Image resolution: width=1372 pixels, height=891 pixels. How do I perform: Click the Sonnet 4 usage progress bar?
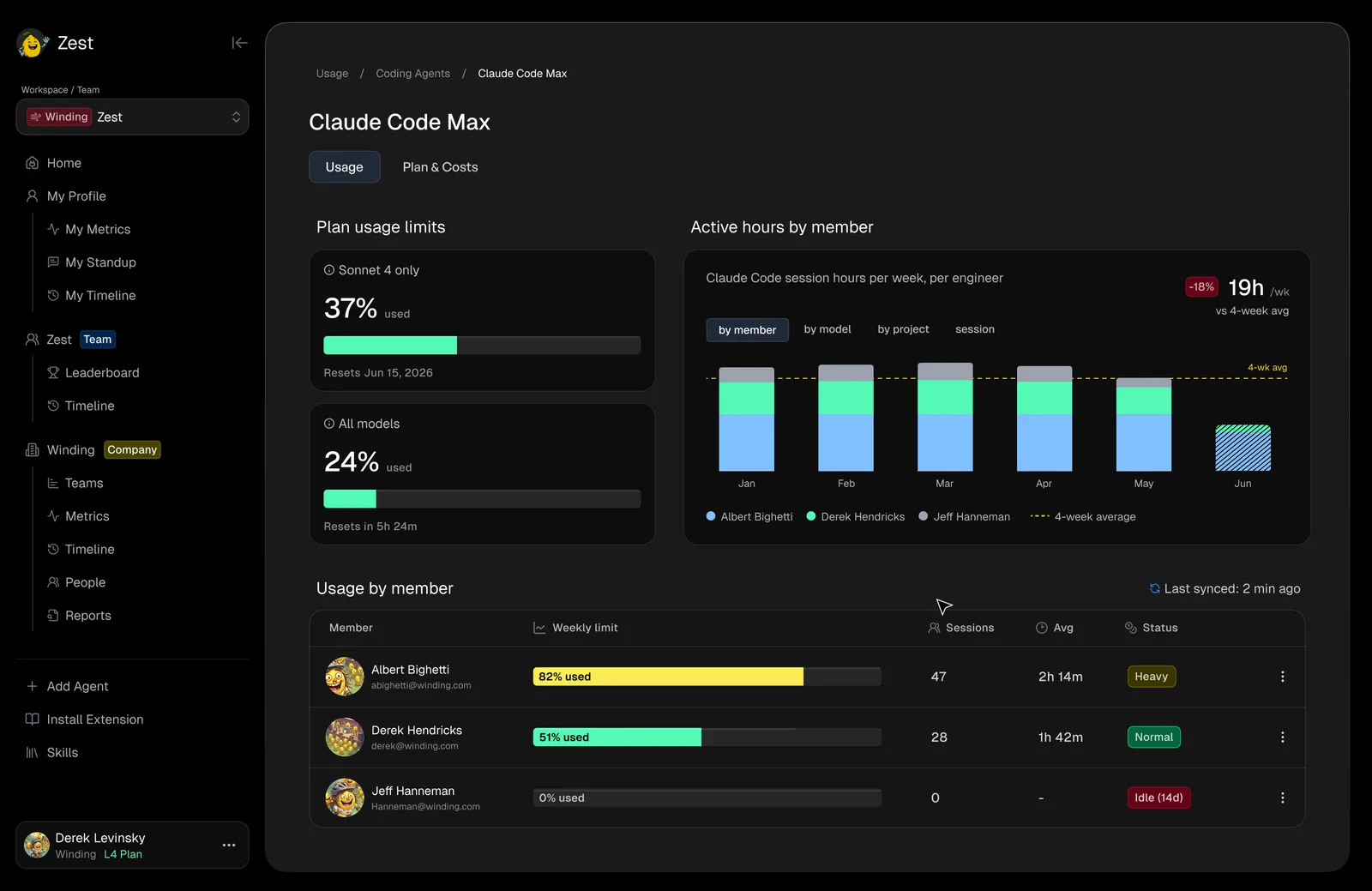click(x=482, y=346)
